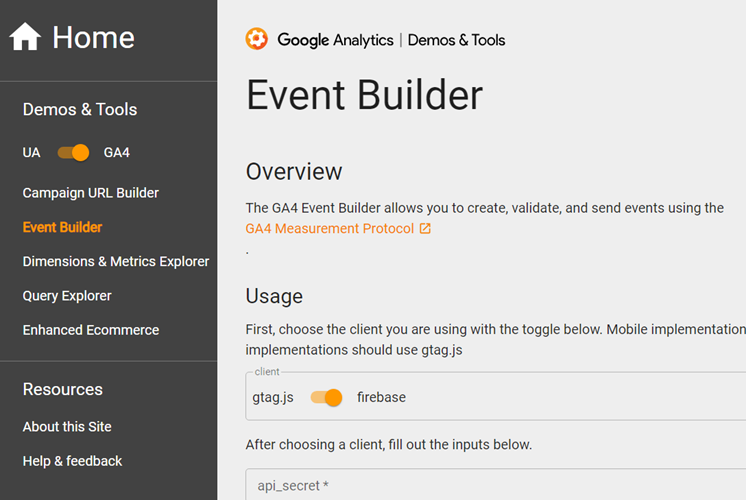
Task: Toggle the UA / GA4 switch
Action: [x=74, y=153]
